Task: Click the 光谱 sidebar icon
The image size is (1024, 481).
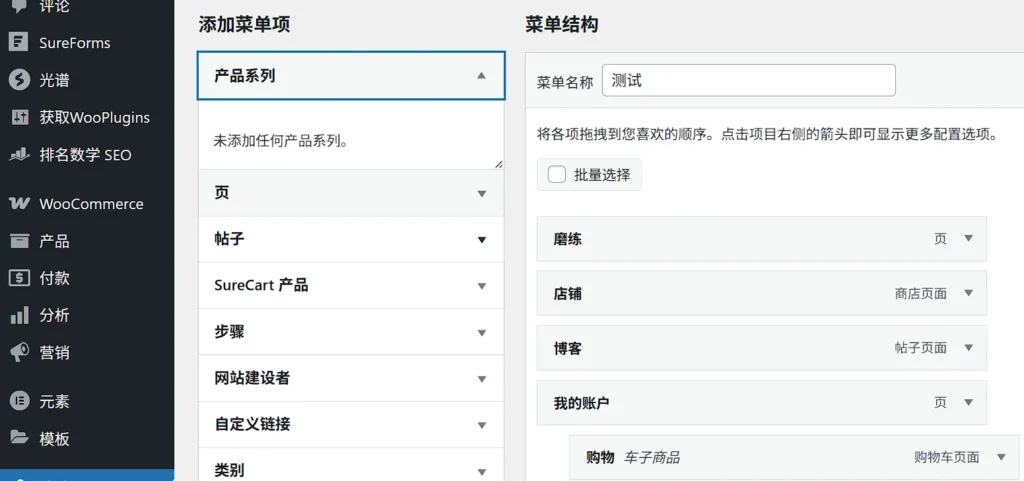Action: coord(19,80)
